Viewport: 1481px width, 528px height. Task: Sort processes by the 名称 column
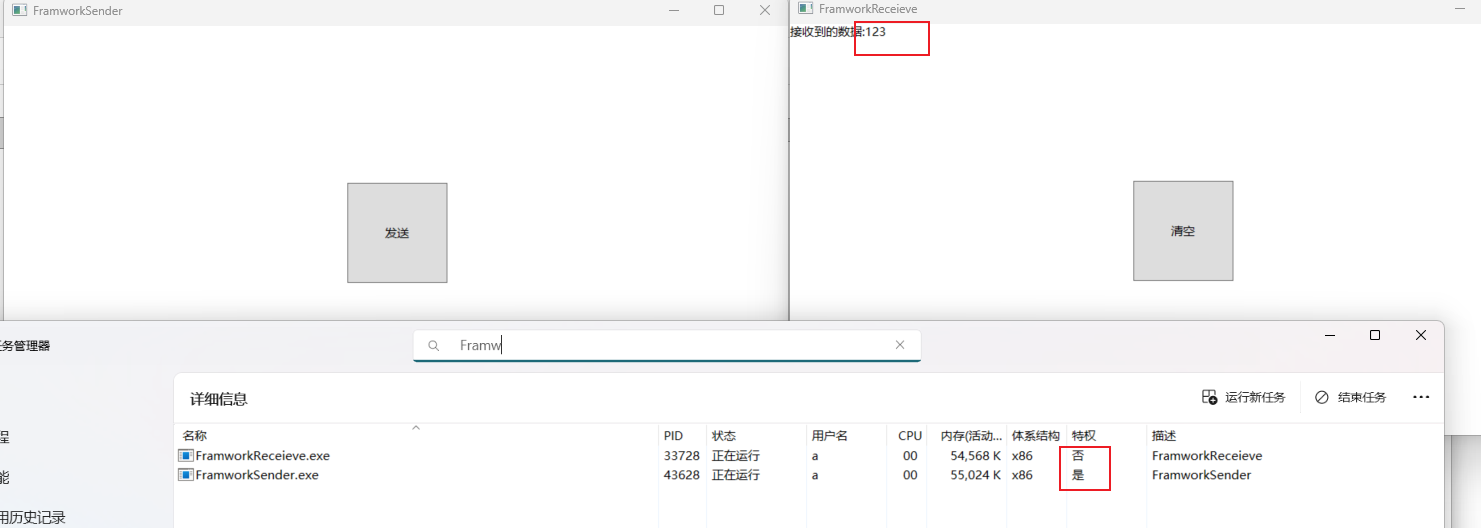pos(195,436)
